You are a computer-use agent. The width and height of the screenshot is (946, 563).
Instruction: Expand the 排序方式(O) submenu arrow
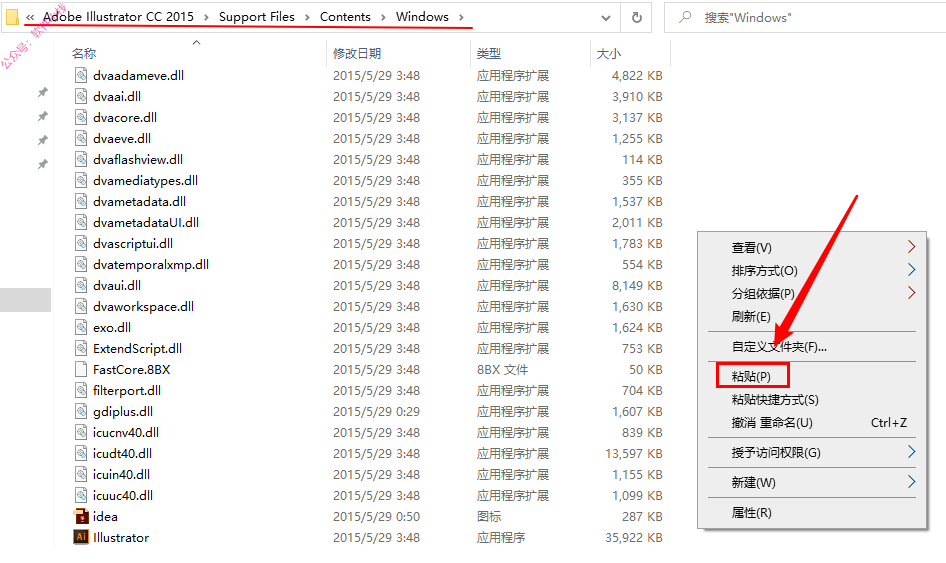tap(911, 270)
